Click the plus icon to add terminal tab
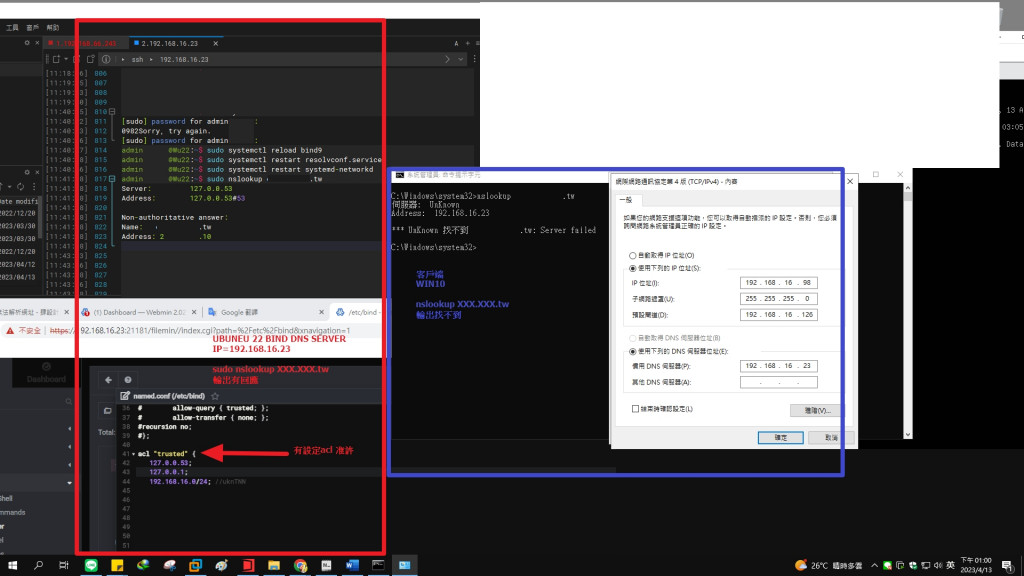 [467, 43]
